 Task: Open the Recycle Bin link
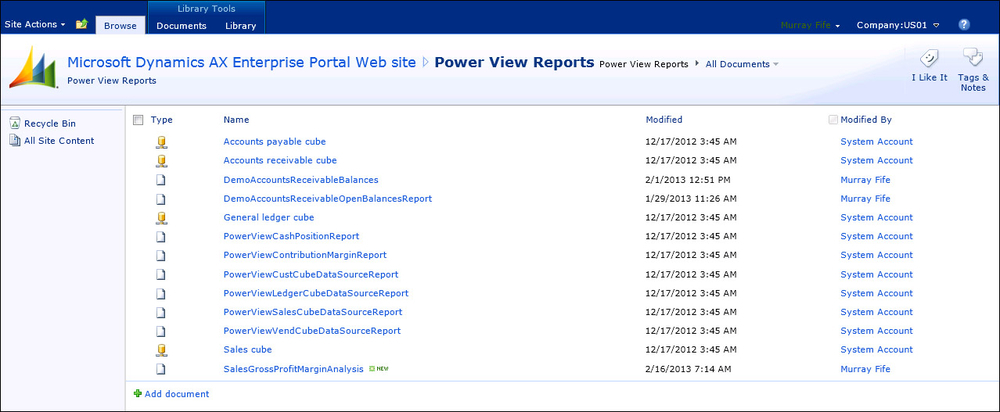(x=50, y=124)
